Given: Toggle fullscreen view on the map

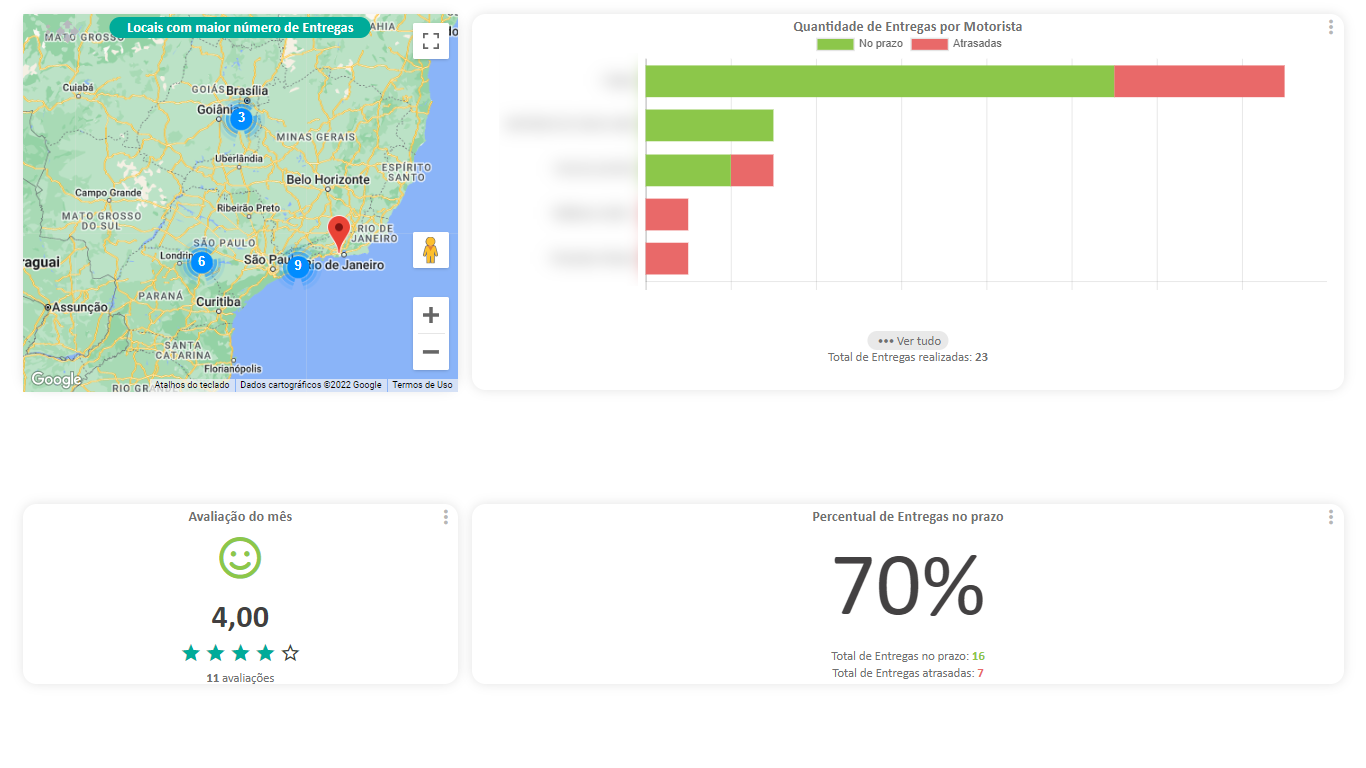Looking at the screenshot, I should pyautogui.click(x=431, y=41).
